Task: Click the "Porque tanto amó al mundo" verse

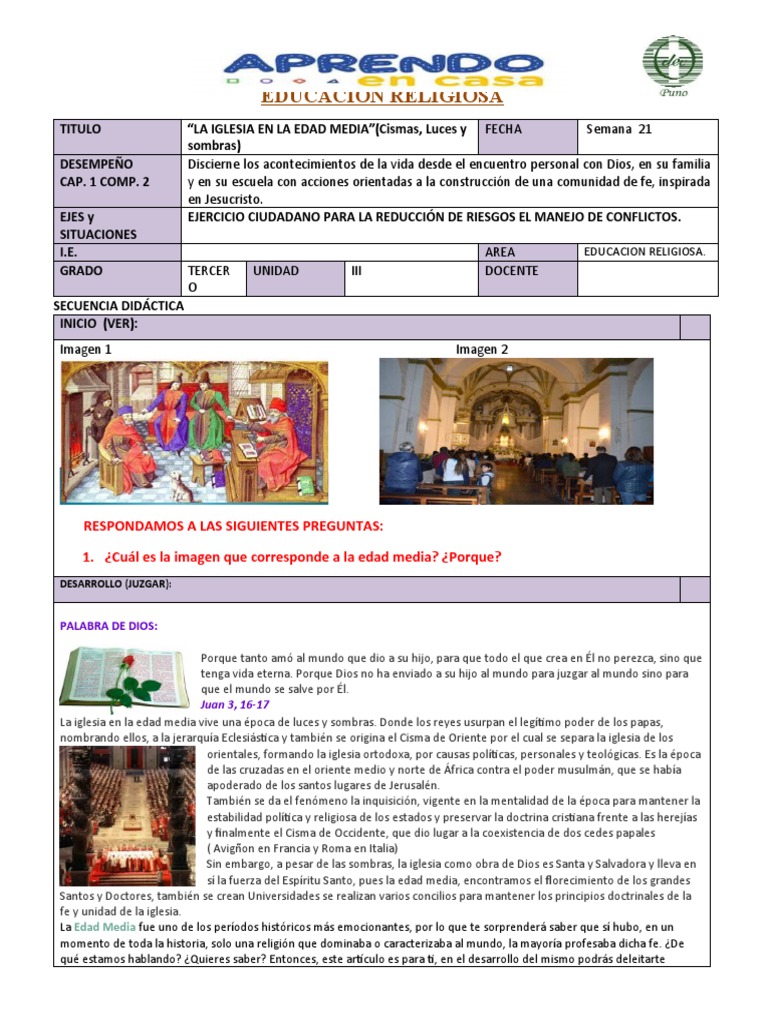Action: tap(451, 673)
